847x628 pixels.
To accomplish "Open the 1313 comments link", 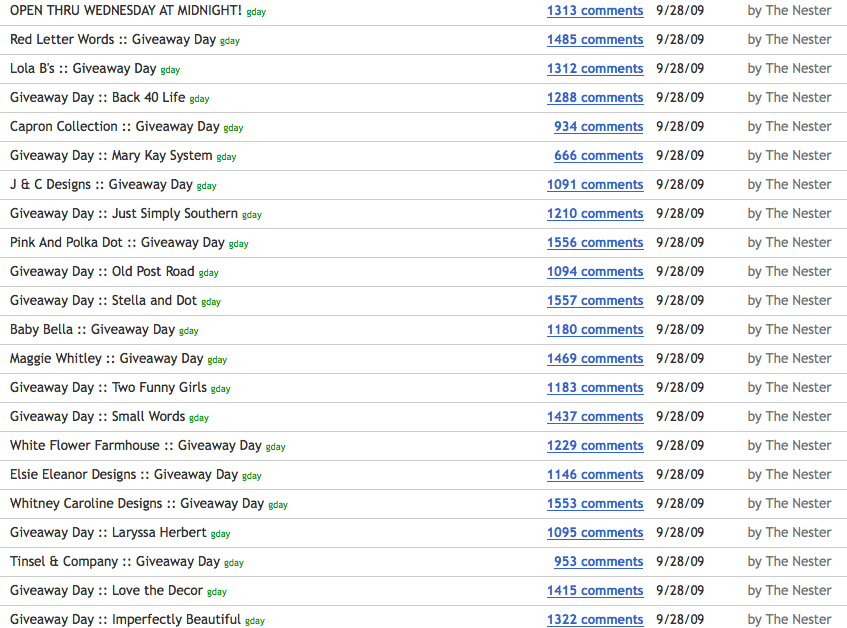I will [595, 11].
